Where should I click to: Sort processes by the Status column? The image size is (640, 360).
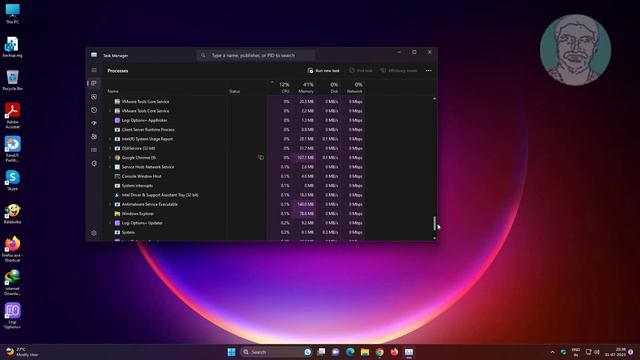pos(235,91)
